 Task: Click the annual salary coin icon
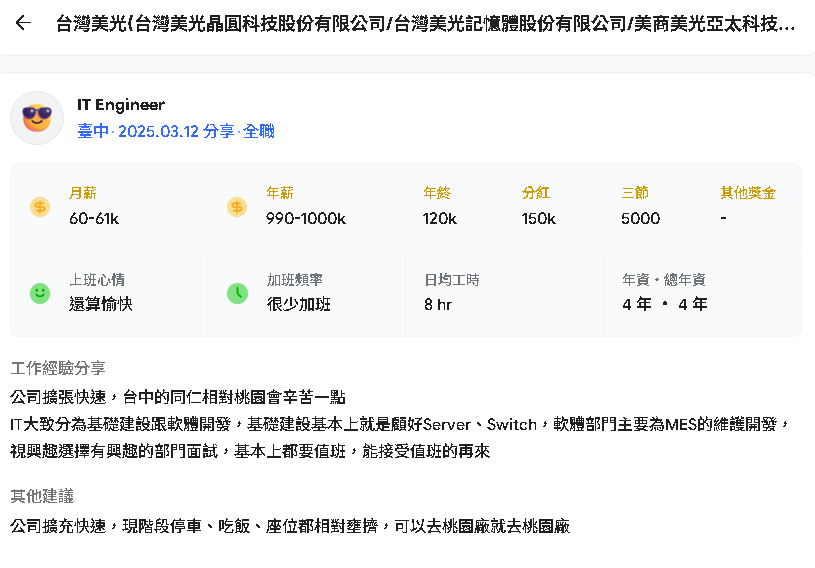tap(237, 207)
